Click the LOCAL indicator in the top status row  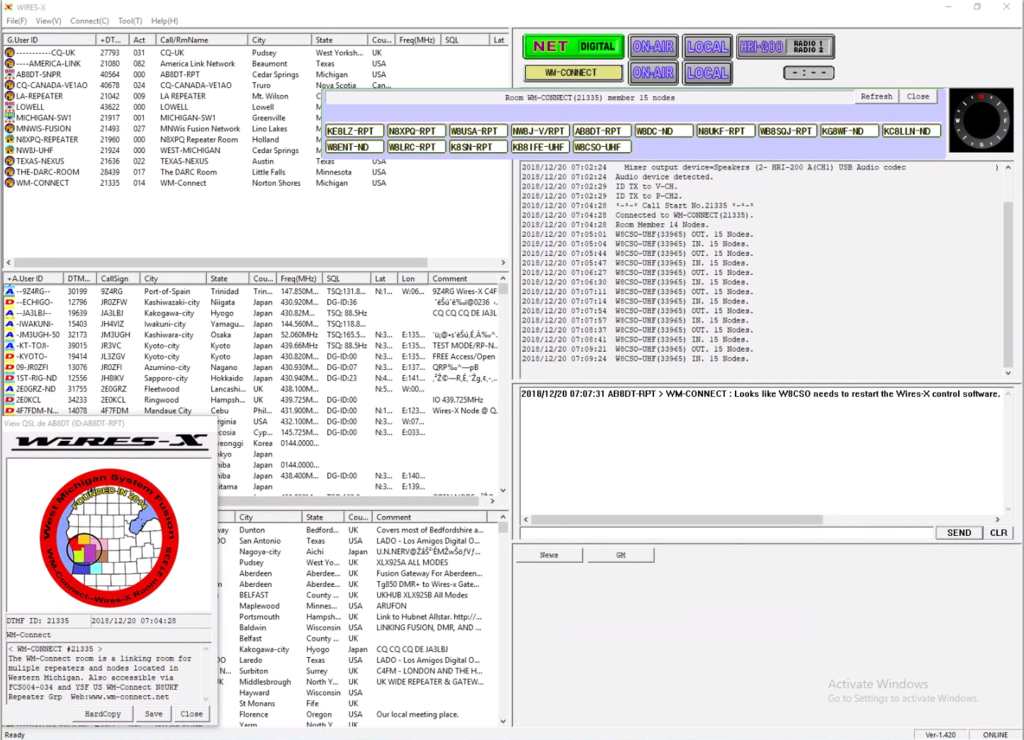click(707, 46)
